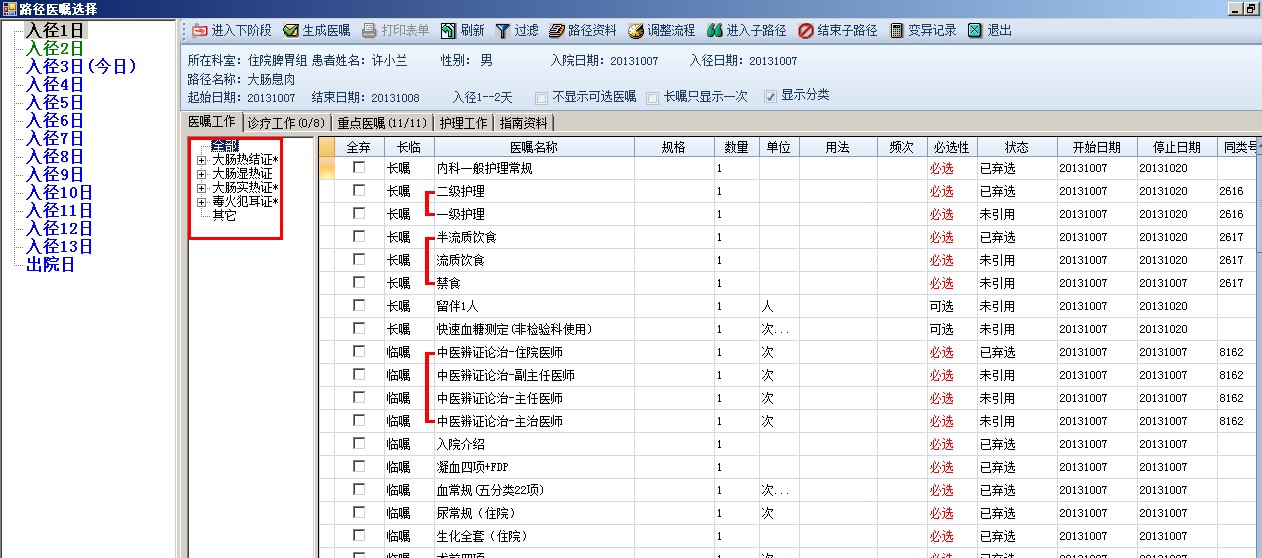Click the 必选性 column header
The height and width of the screenshot is (558, 1262).
pos(950,147)
